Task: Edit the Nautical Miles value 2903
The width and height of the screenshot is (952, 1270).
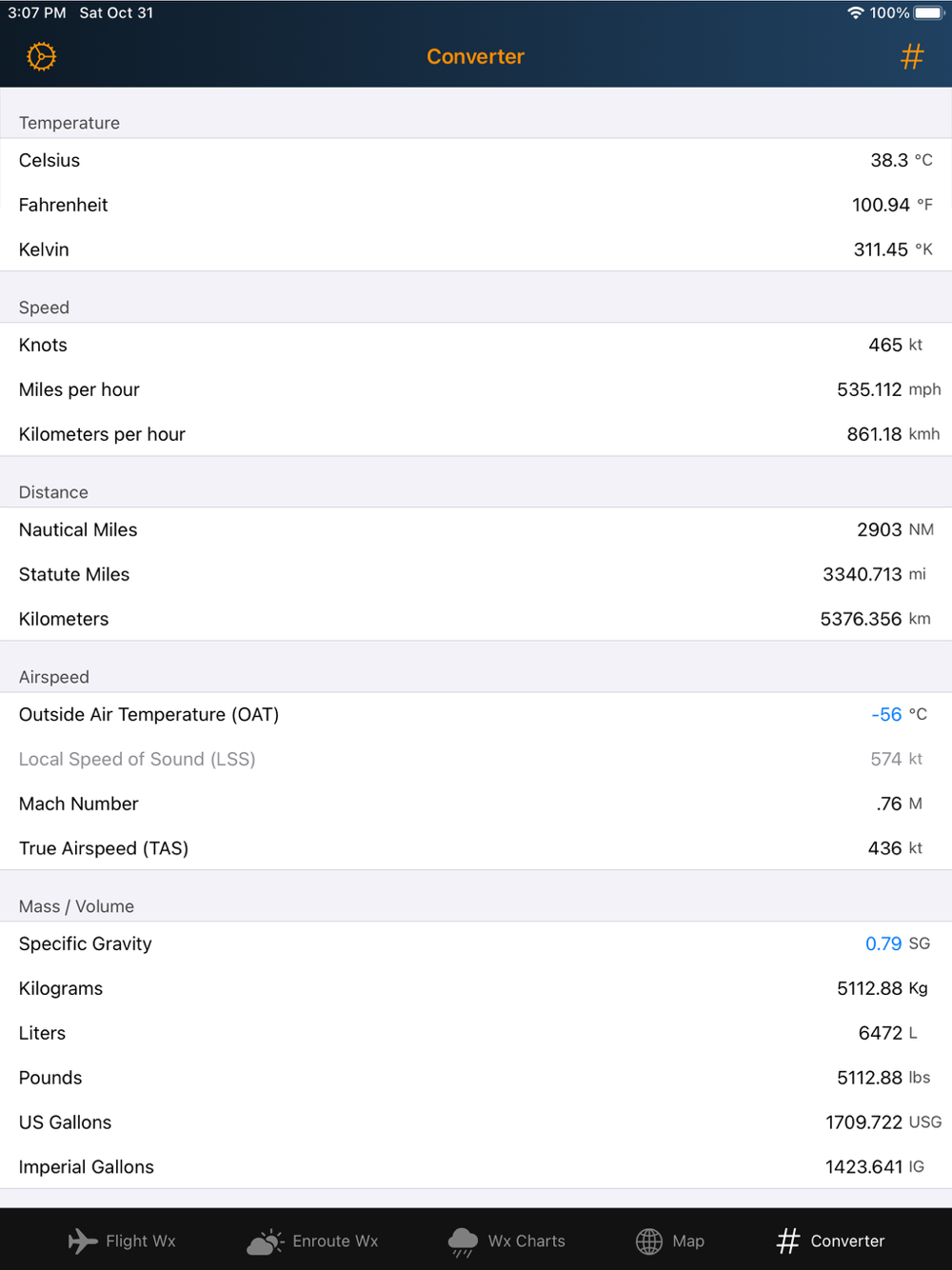Action: point(879,529)
